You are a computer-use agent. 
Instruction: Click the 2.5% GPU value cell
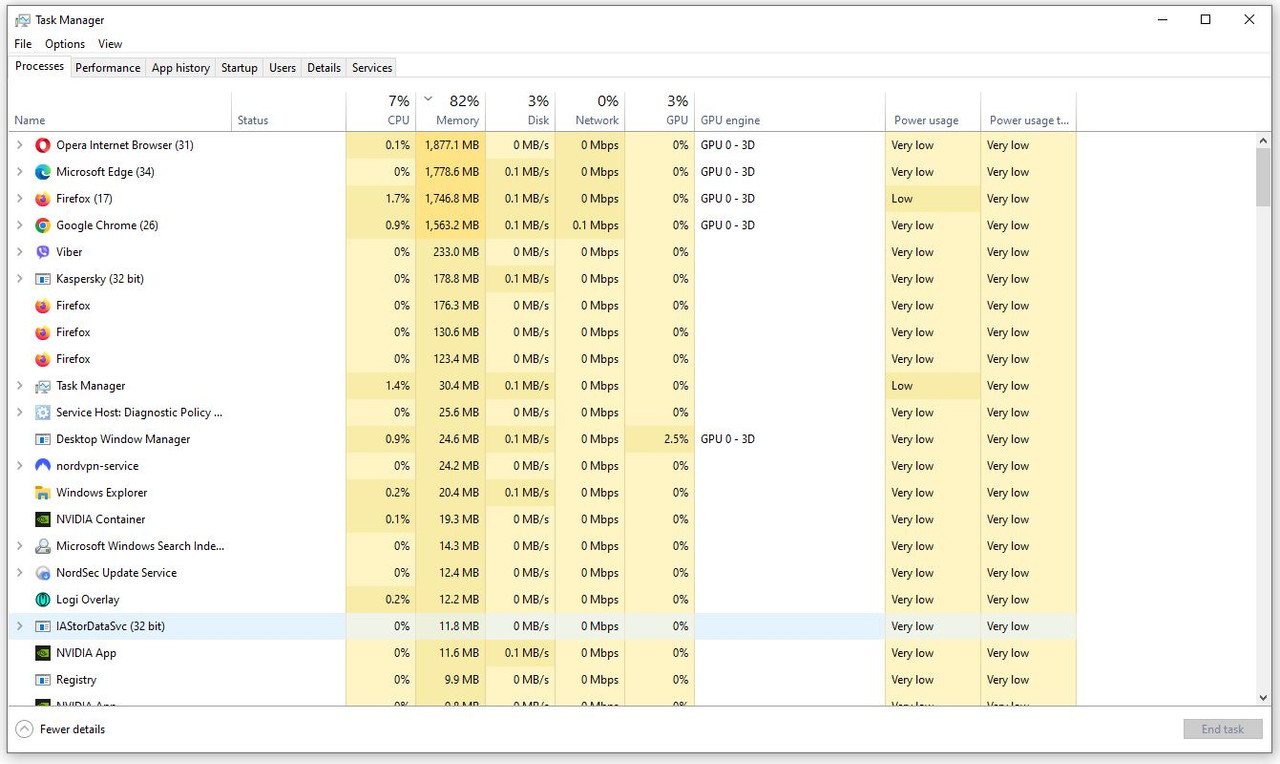[x=660, y=439]
